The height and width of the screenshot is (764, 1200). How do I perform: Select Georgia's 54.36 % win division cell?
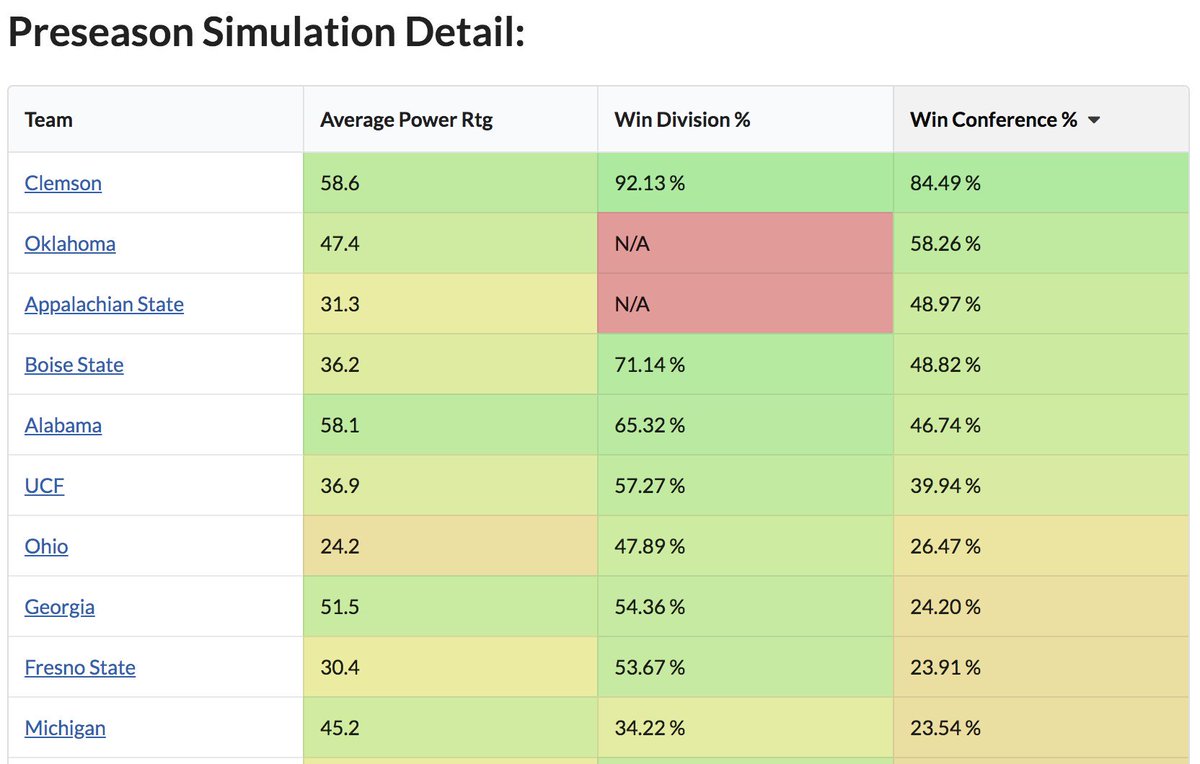click(x=746, y=607)
